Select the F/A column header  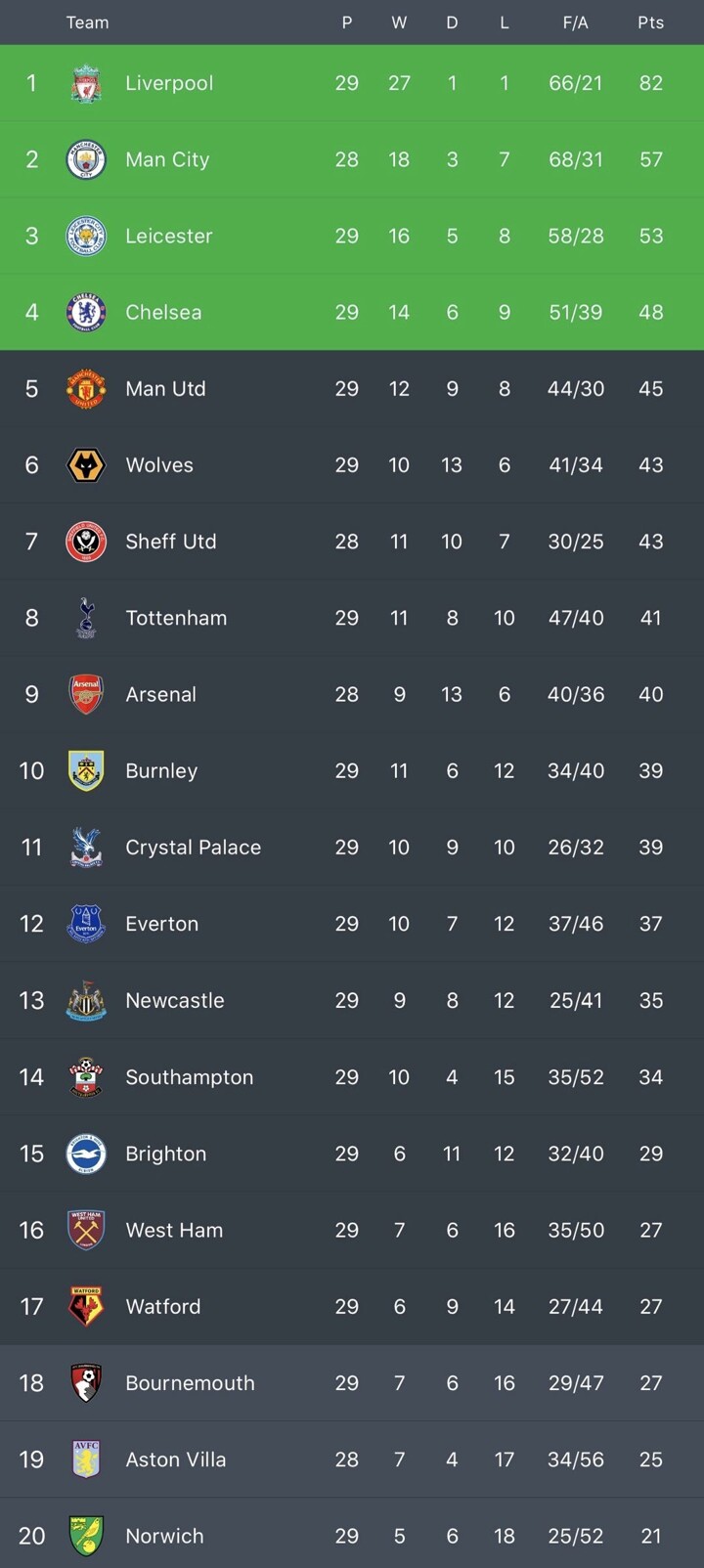575,22
